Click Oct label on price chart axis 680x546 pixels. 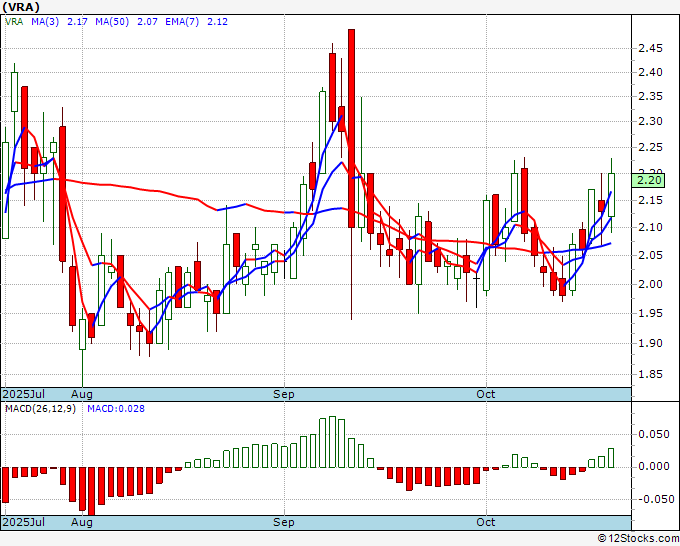tap(486, 394)
